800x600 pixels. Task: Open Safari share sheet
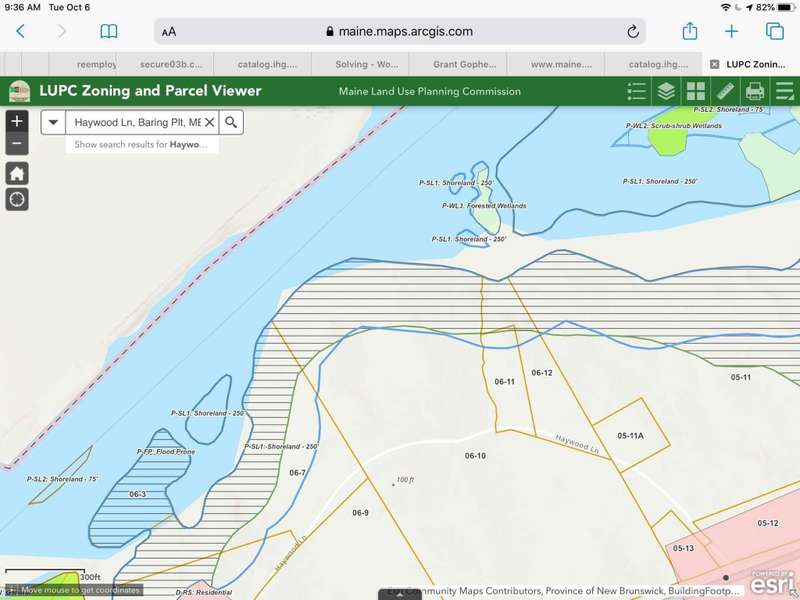coord(689,31)
